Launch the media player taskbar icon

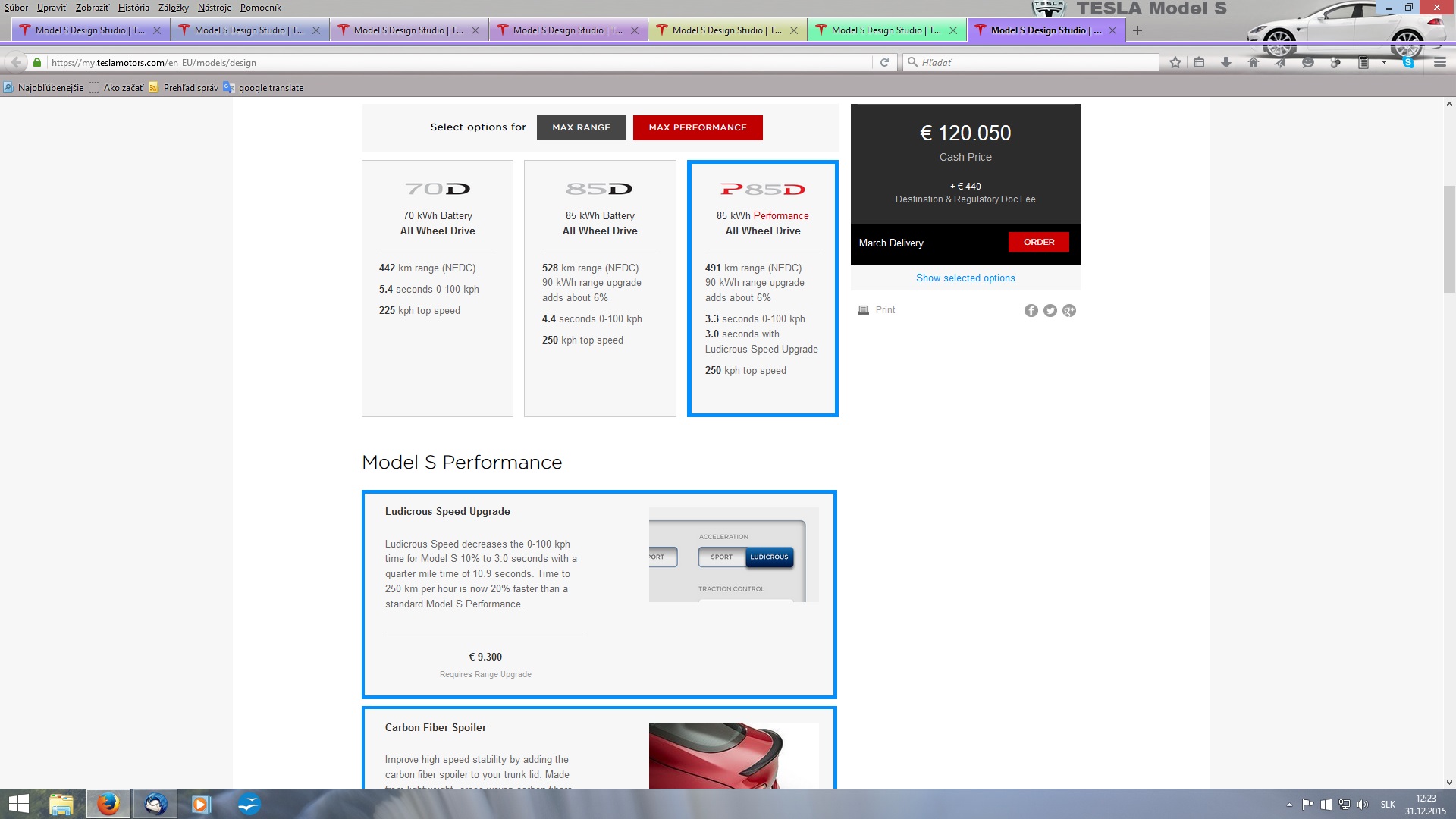click(201, 804)
